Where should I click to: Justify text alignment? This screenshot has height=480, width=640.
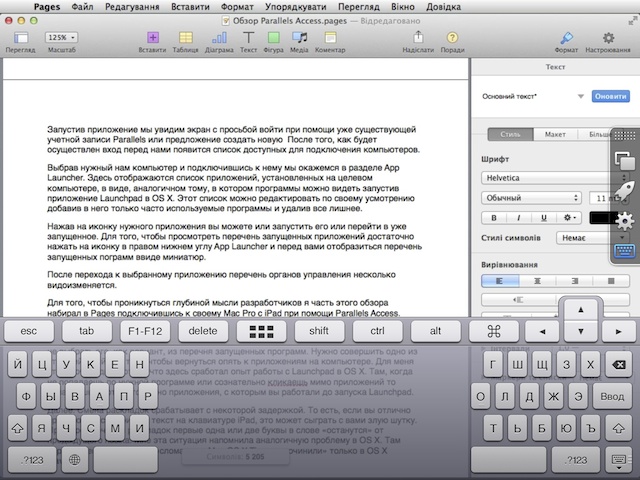(x=611, y=281)
